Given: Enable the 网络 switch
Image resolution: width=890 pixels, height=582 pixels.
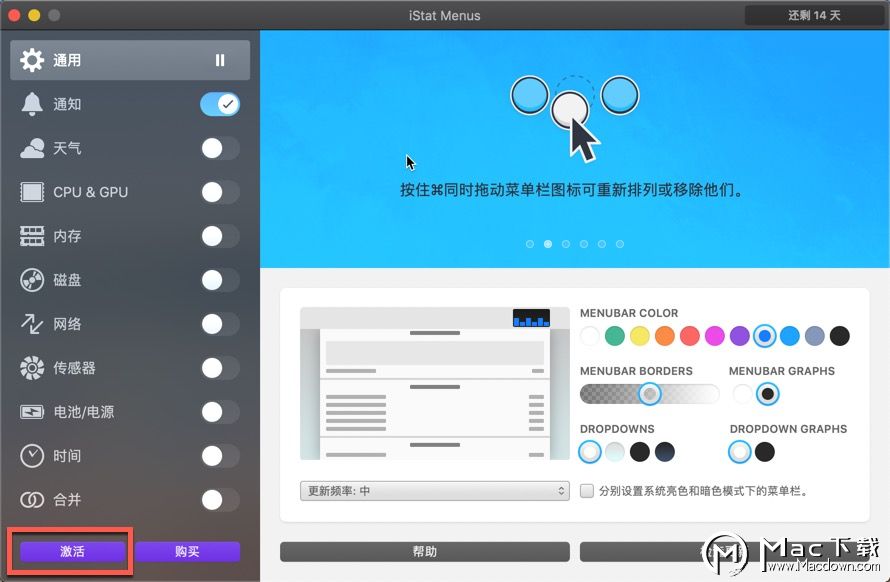Looking at the screenshot, I should [x=220, y=324].
